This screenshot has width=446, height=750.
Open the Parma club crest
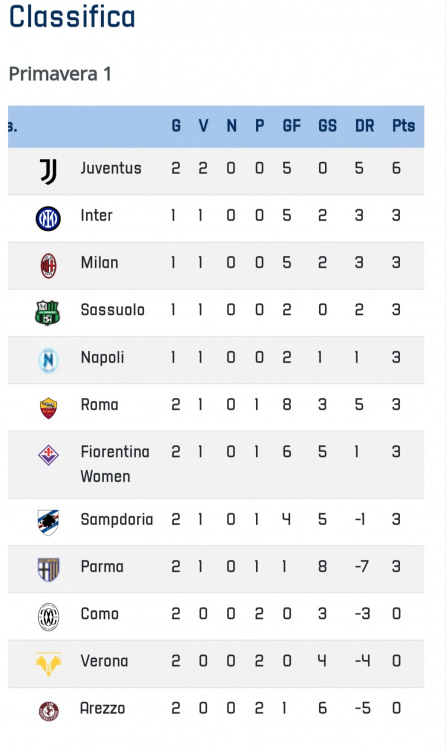coord(48,570)
